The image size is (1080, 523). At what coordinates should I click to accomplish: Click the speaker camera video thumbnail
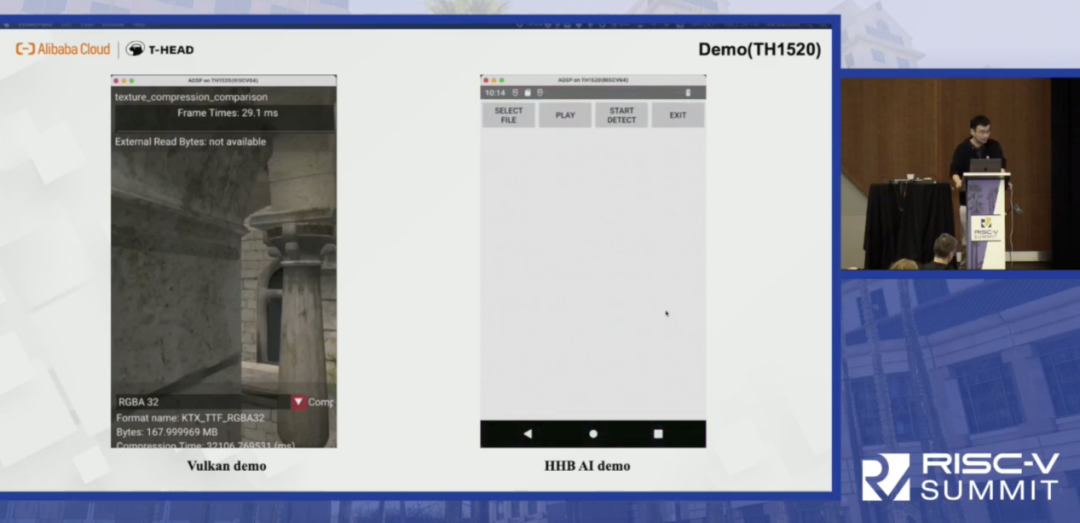pyautogui.click(x=960, y=174)
